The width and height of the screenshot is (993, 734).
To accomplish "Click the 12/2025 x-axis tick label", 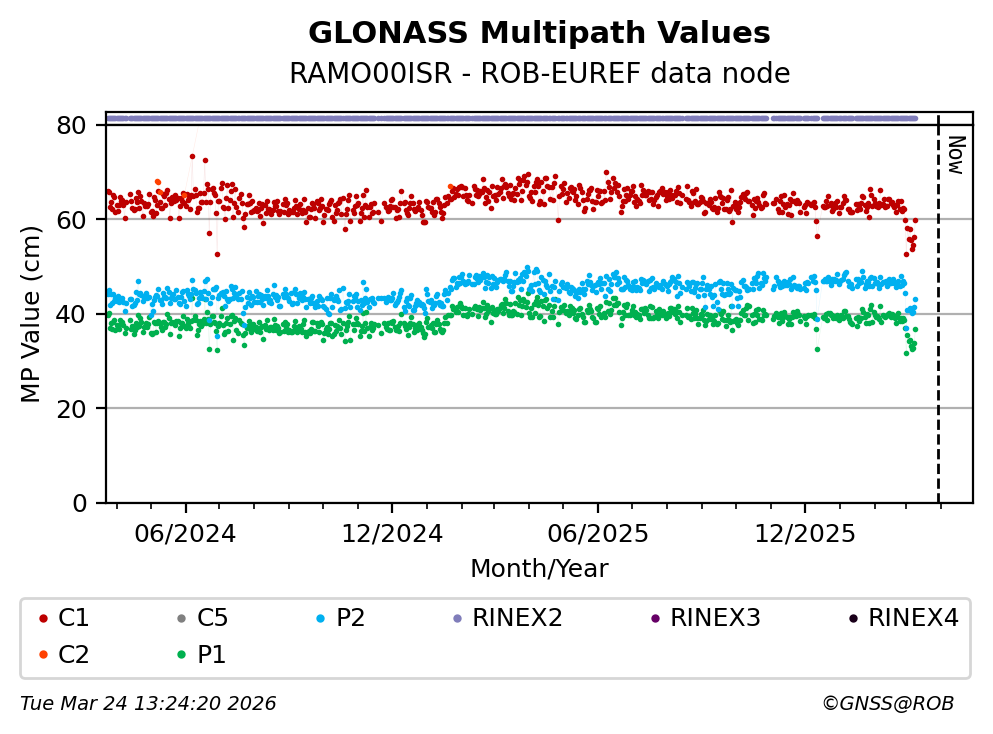I will click(804, 534).
